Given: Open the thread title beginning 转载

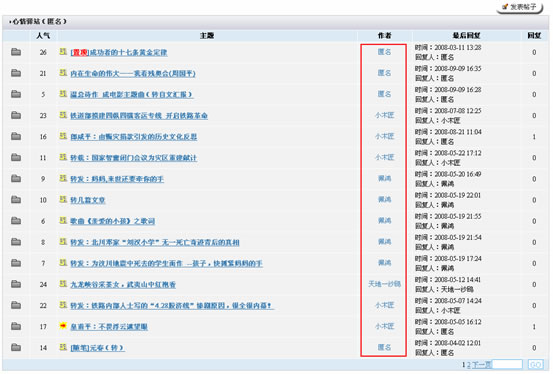Looking at the screenshot, I should pos(134,158).
